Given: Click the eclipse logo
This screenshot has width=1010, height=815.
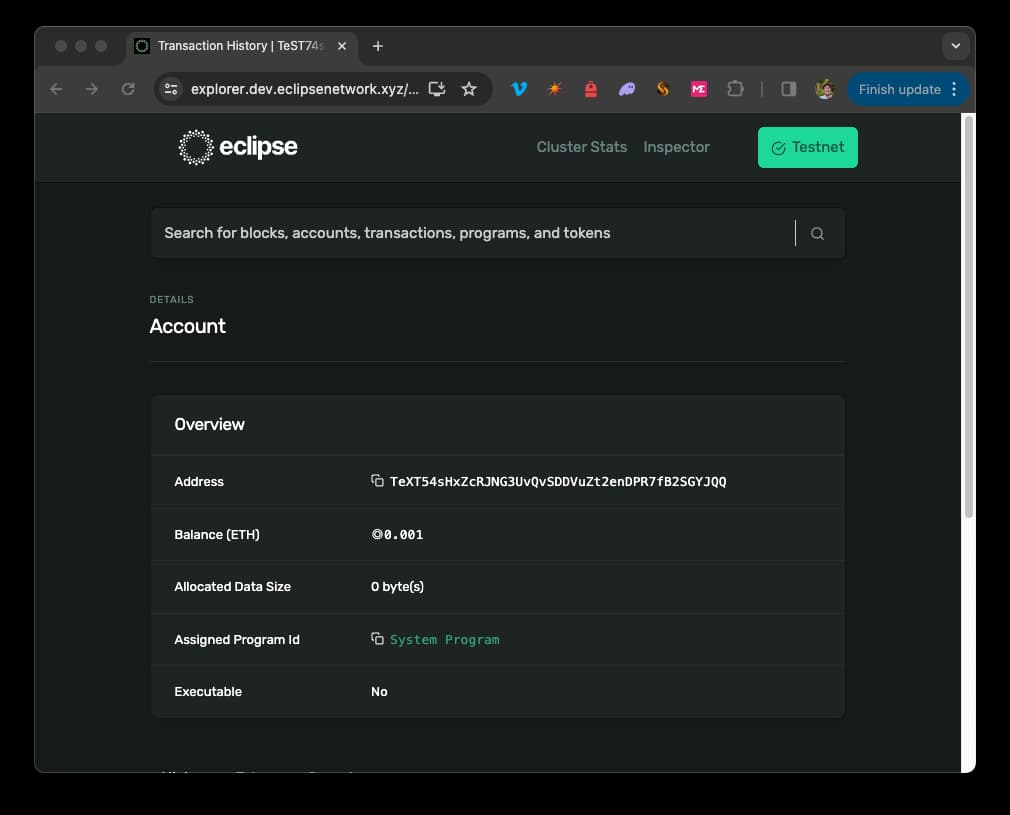Looking at the screenshot, I should (x=238, y=147).
